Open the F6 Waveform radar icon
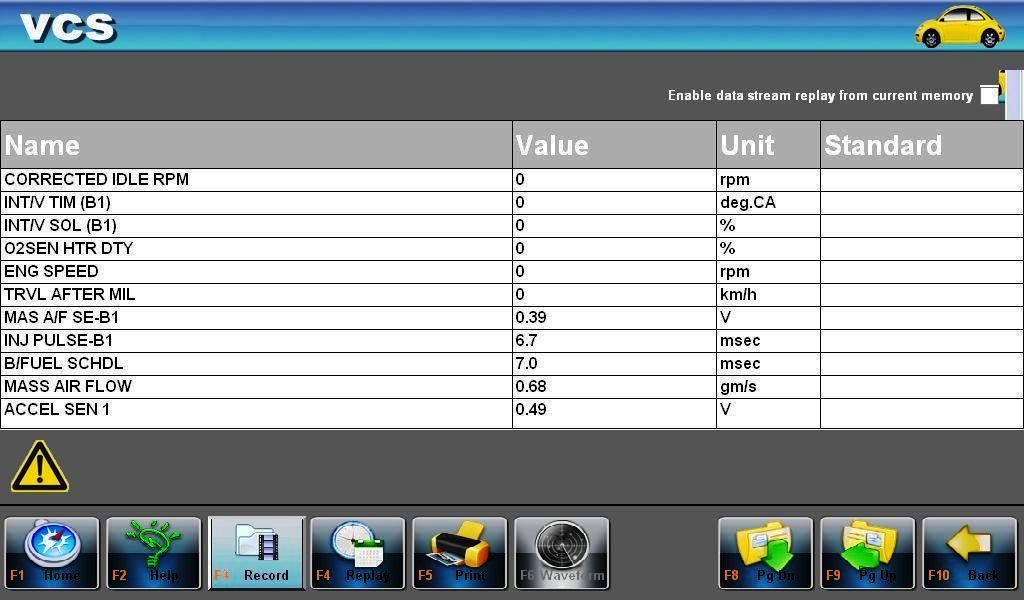Image resolution: width=1024 pixels, height=600 pixels. [x=562, y=553]
